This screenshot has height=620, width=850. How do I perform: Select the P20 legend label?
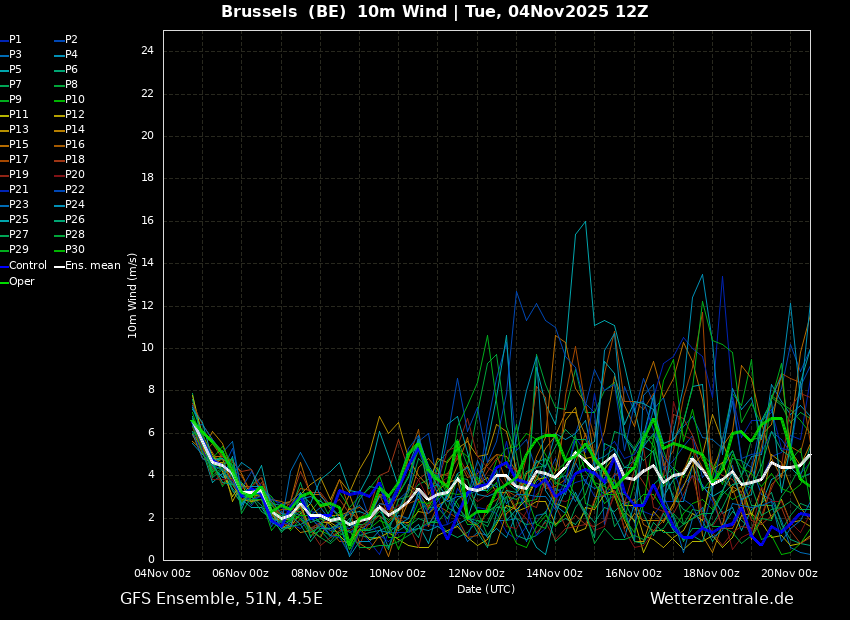[75, 175]
